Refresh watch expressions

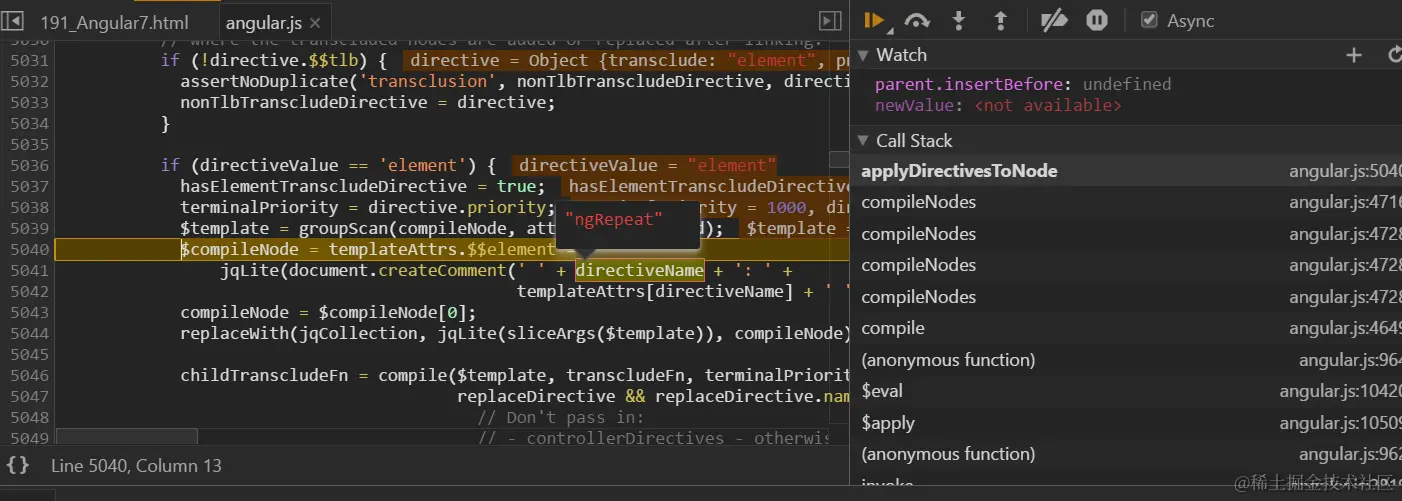(1394, 55)
